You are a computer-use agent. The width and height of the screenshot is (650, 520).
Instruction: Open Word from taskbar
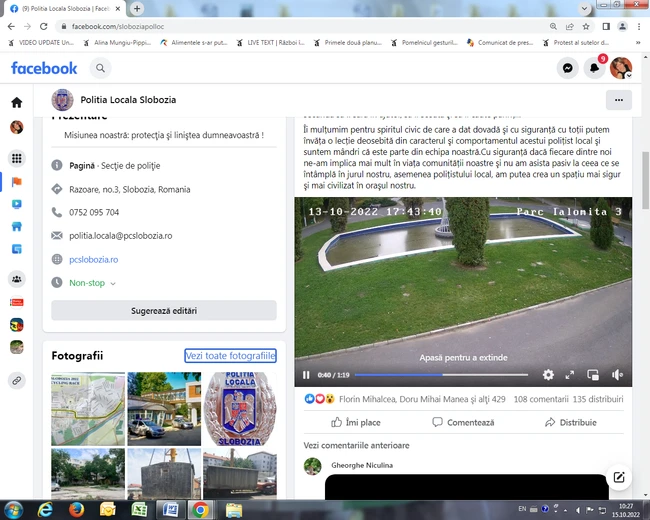pos(170,510)
